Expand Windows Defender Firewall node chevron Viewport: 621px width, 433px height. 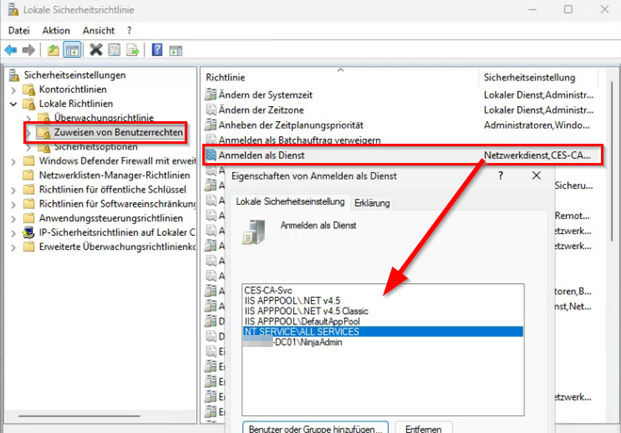pyautogui.click(x=13, y=161)
